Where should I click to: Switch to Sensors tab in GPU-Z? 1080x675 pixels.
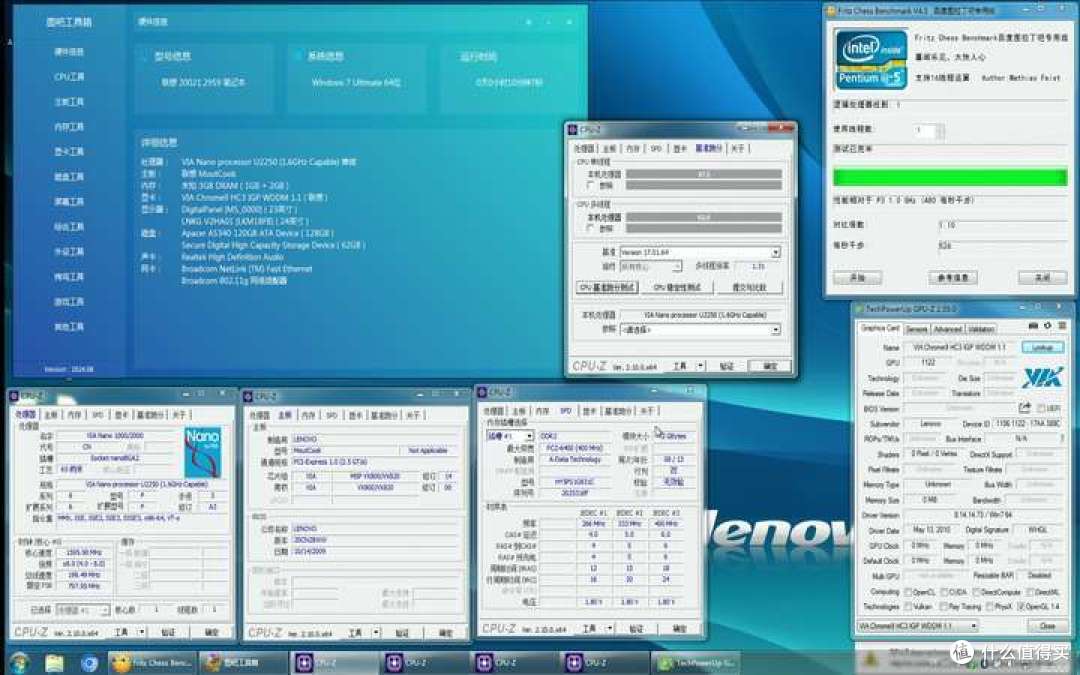[x=917, y=329]
